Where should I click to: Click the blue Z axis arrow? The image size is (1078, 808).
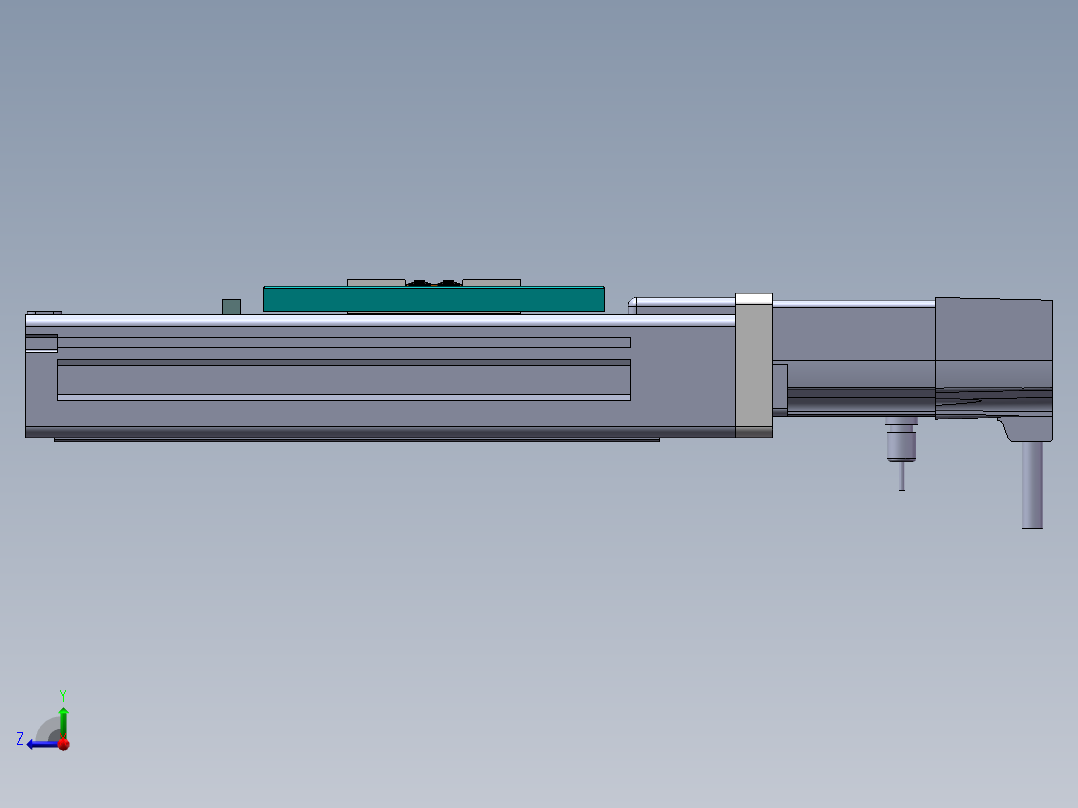click(x=38, y=744)
